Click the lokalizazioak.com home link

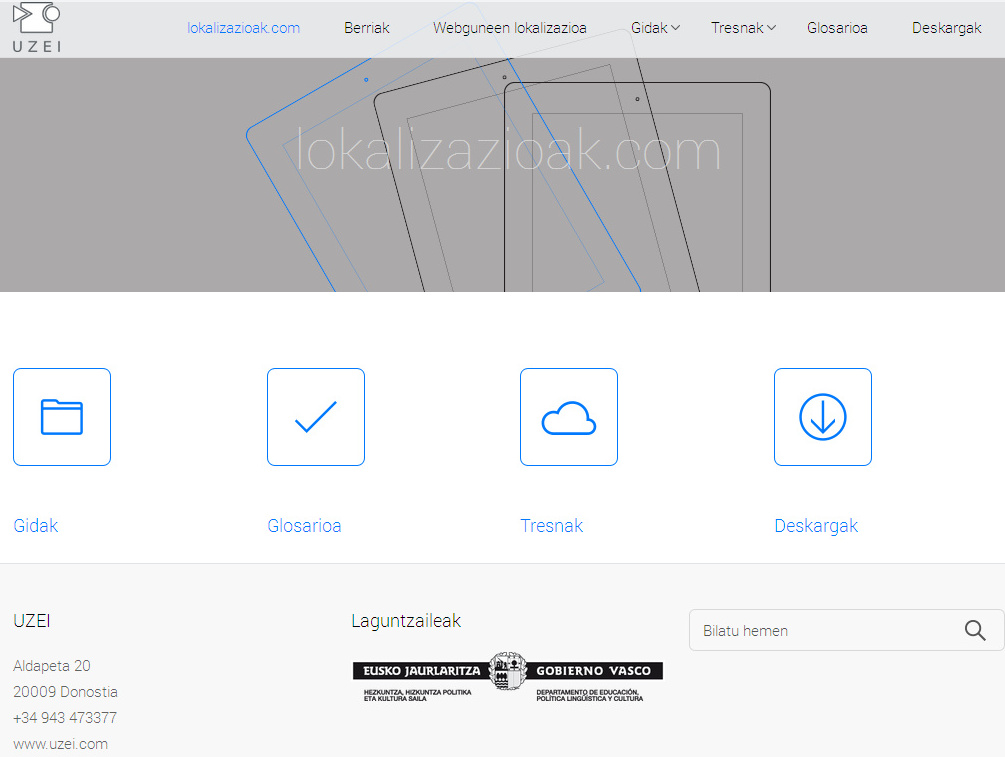pos(243,28)
